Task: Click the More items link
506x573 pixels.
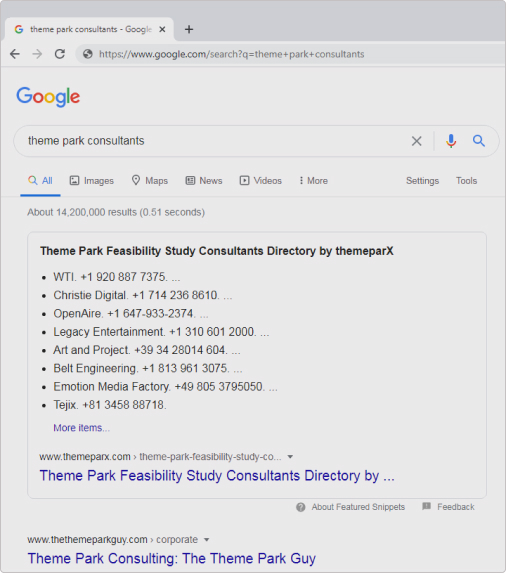Action: (81, 428)
